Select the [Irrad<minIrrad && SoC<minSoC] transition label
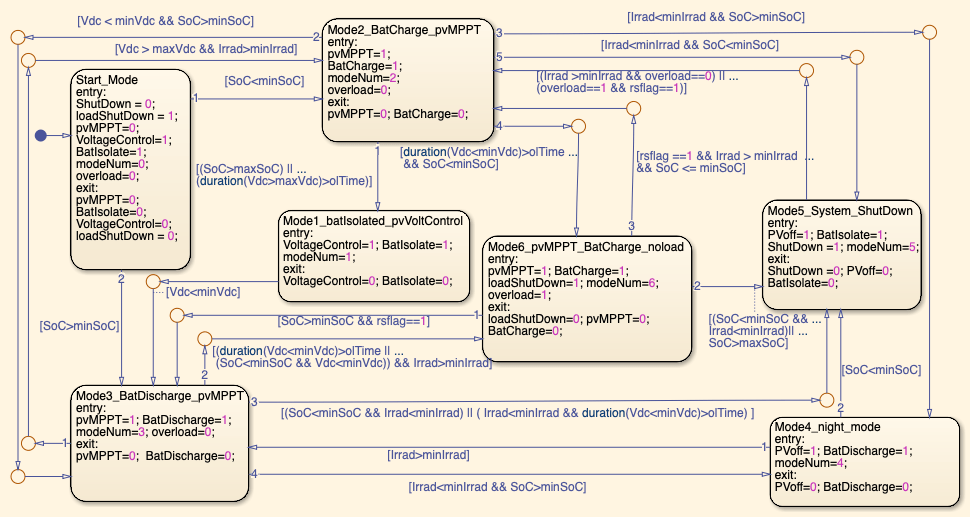Screen dimensions: 970x517 point(690,45)
